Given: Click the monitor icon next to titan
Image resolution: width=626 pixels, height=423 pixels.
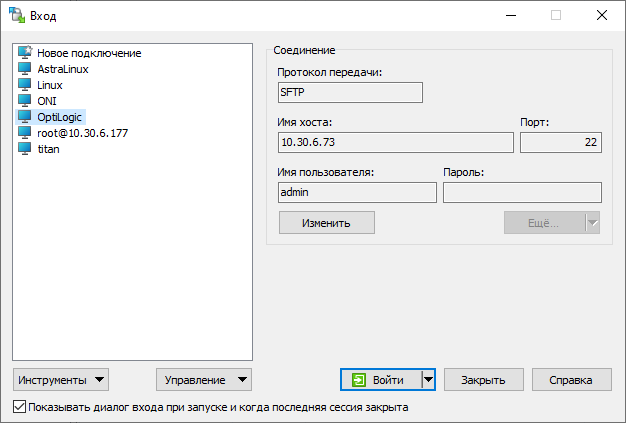Looking at the screenshot, I should coord(25,148).
